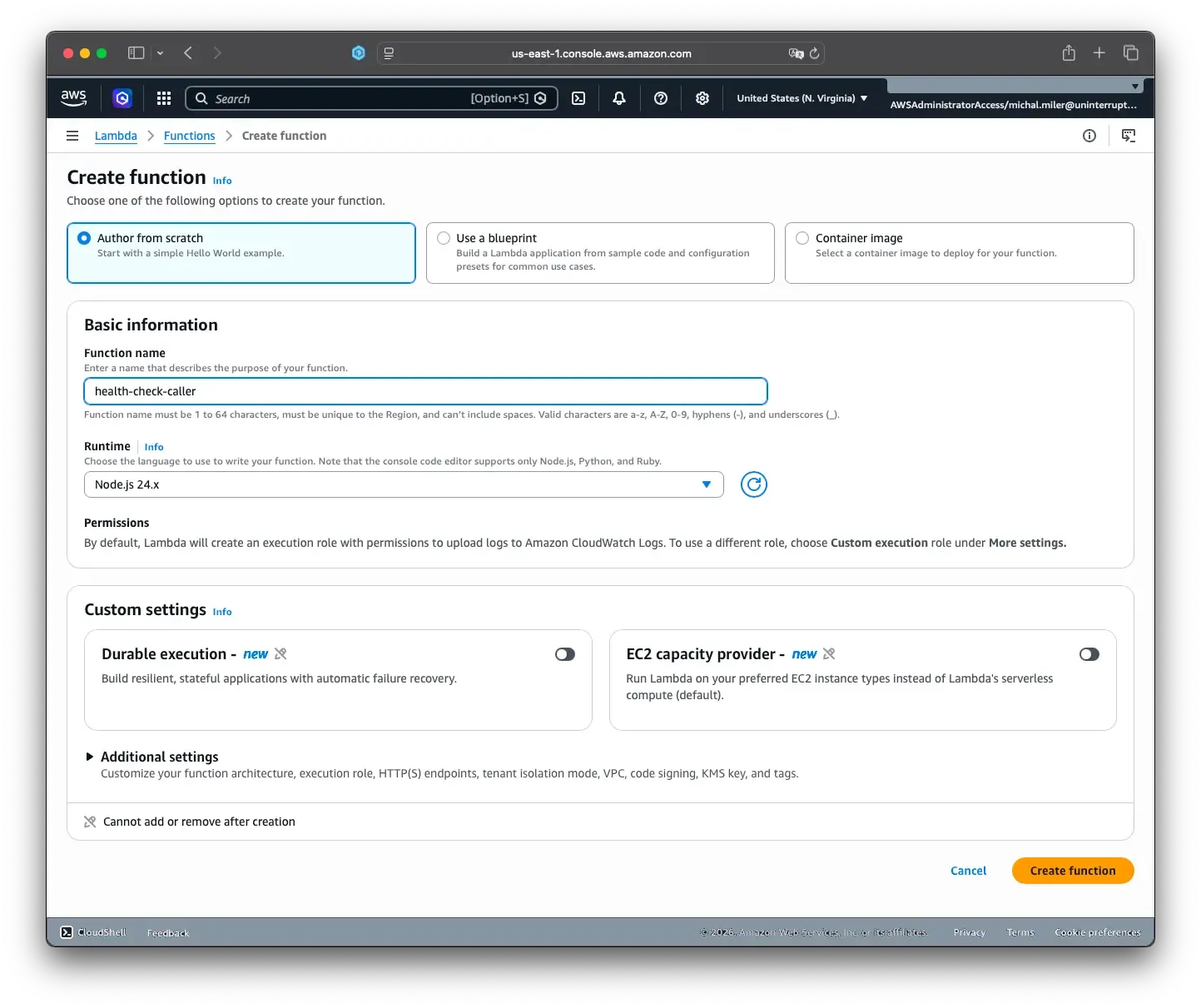Go forward in Safari history

coord(217,53)
